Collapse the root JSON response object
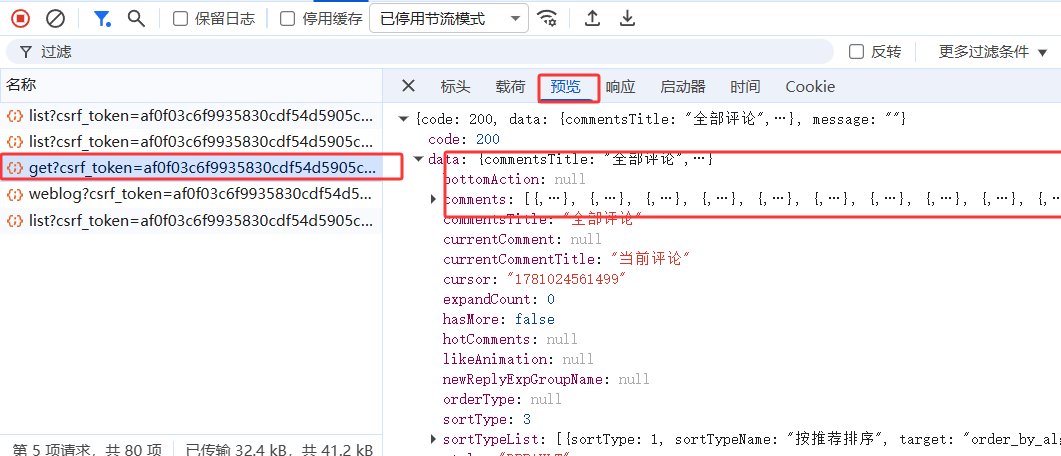The height and width of the screenshot is (456, 1061). coord(404,120)
